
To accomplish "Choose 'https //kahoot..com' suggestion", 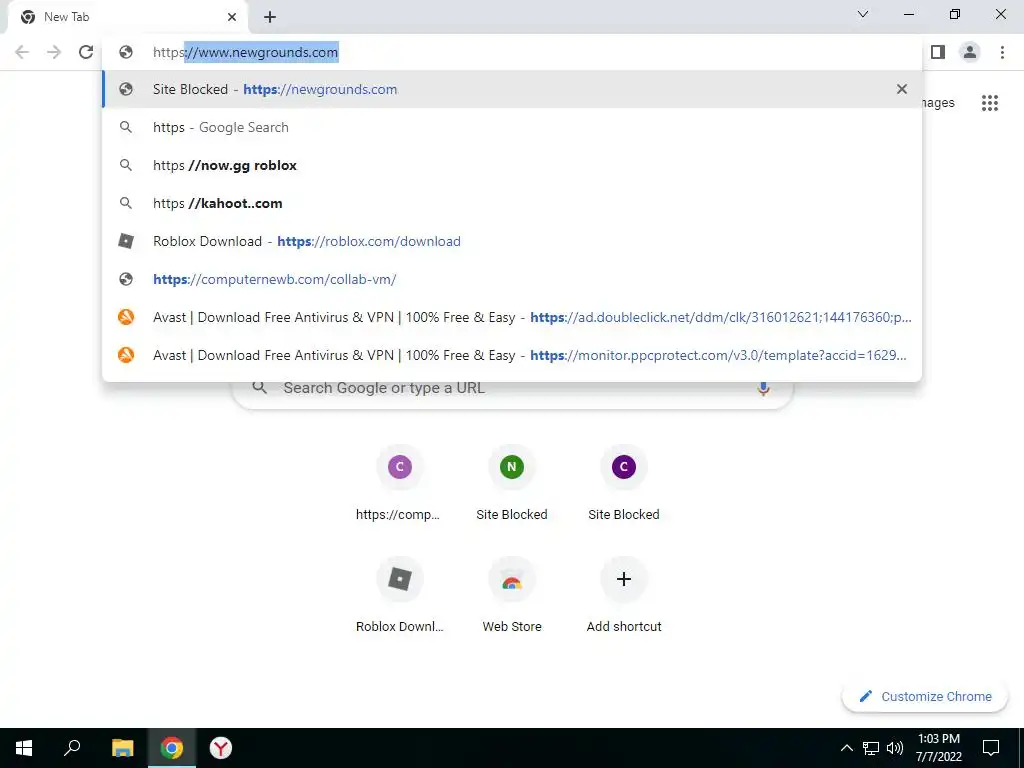I will [512, 203].
